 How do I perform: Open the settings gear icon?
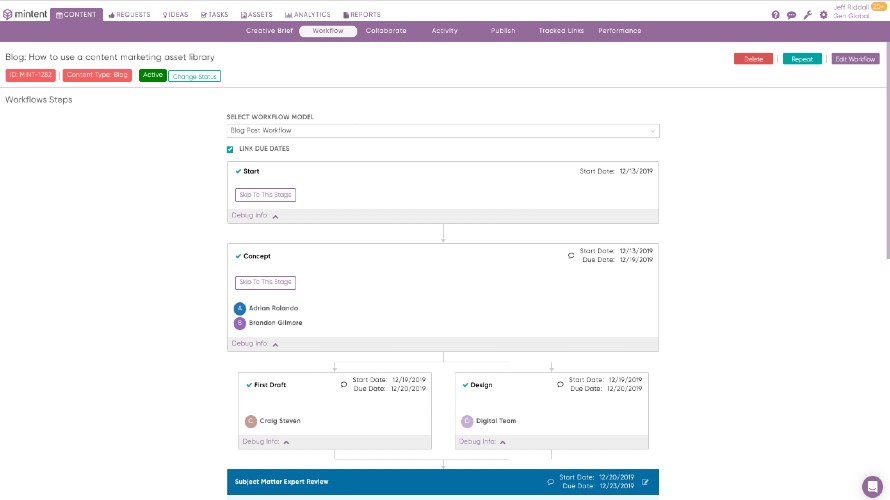click(823, 15)
